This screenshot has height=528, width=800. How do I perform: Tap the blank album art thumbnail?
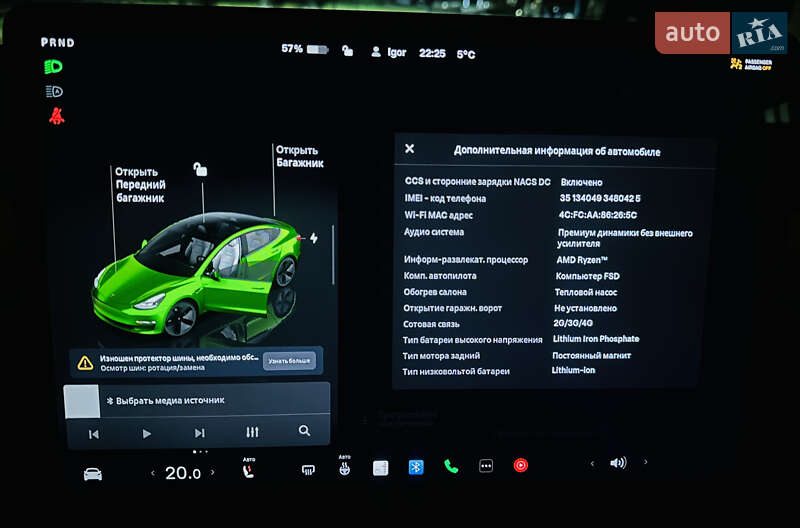pos(82,401)
